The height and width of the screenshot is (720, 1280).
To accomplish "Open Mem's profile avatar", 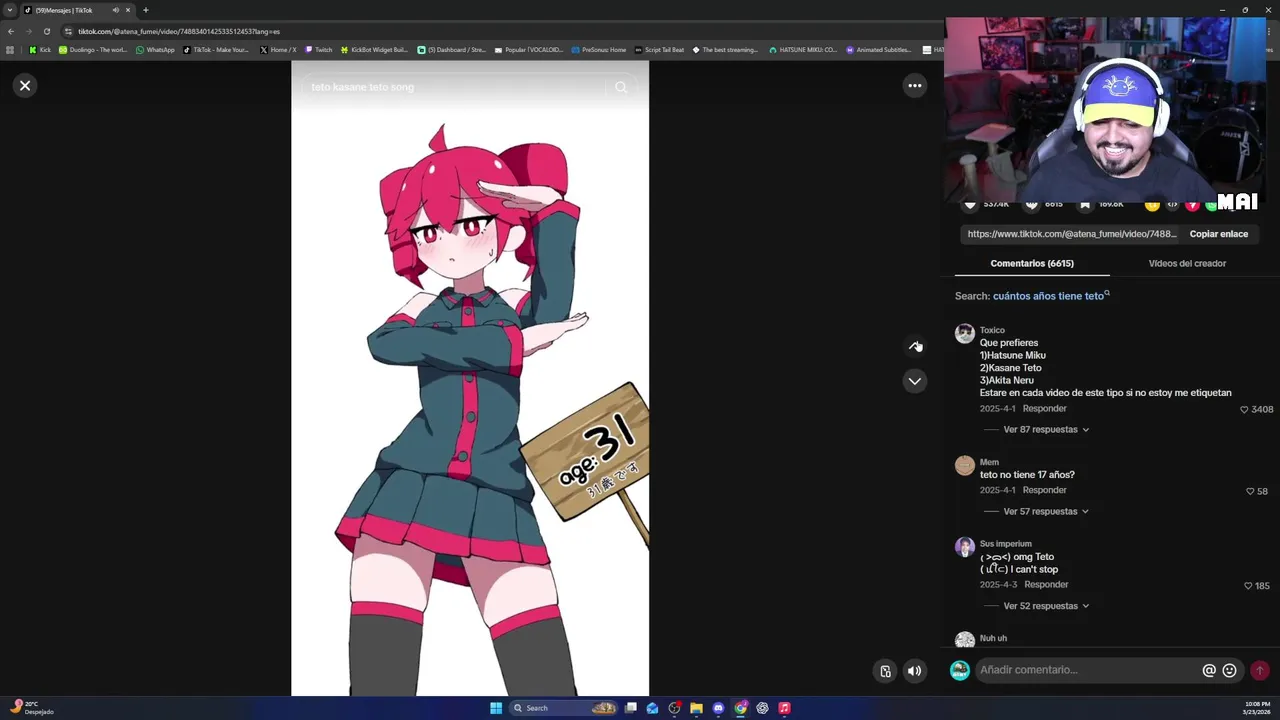I will (x=964, y=466).
